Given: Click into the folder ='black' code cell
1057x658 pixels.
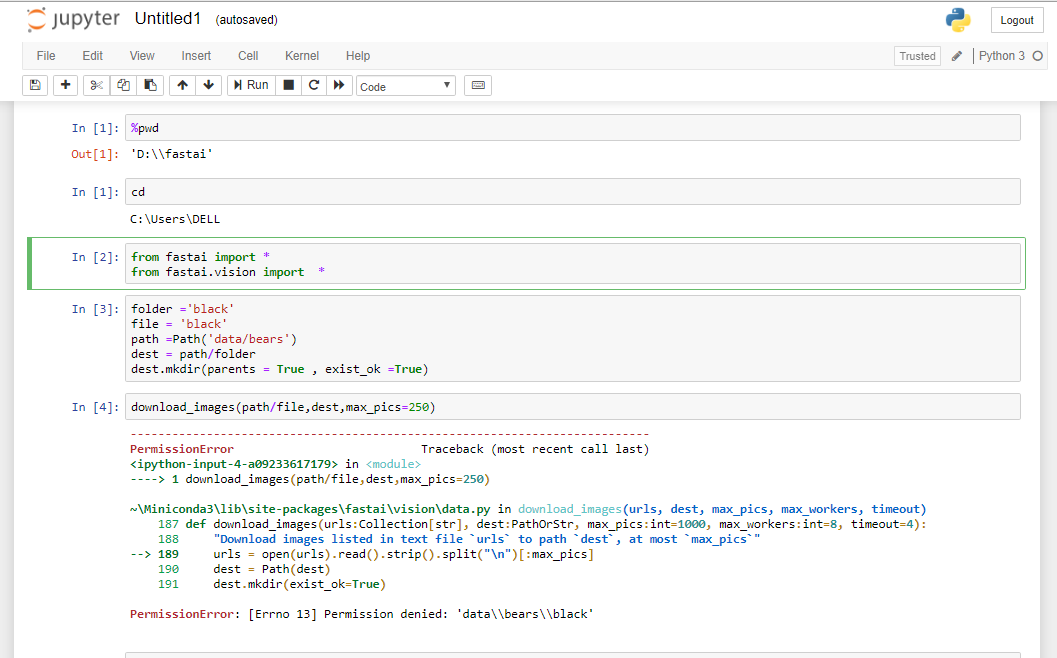Looking at the screenshot, I should (x=572, y=338).
